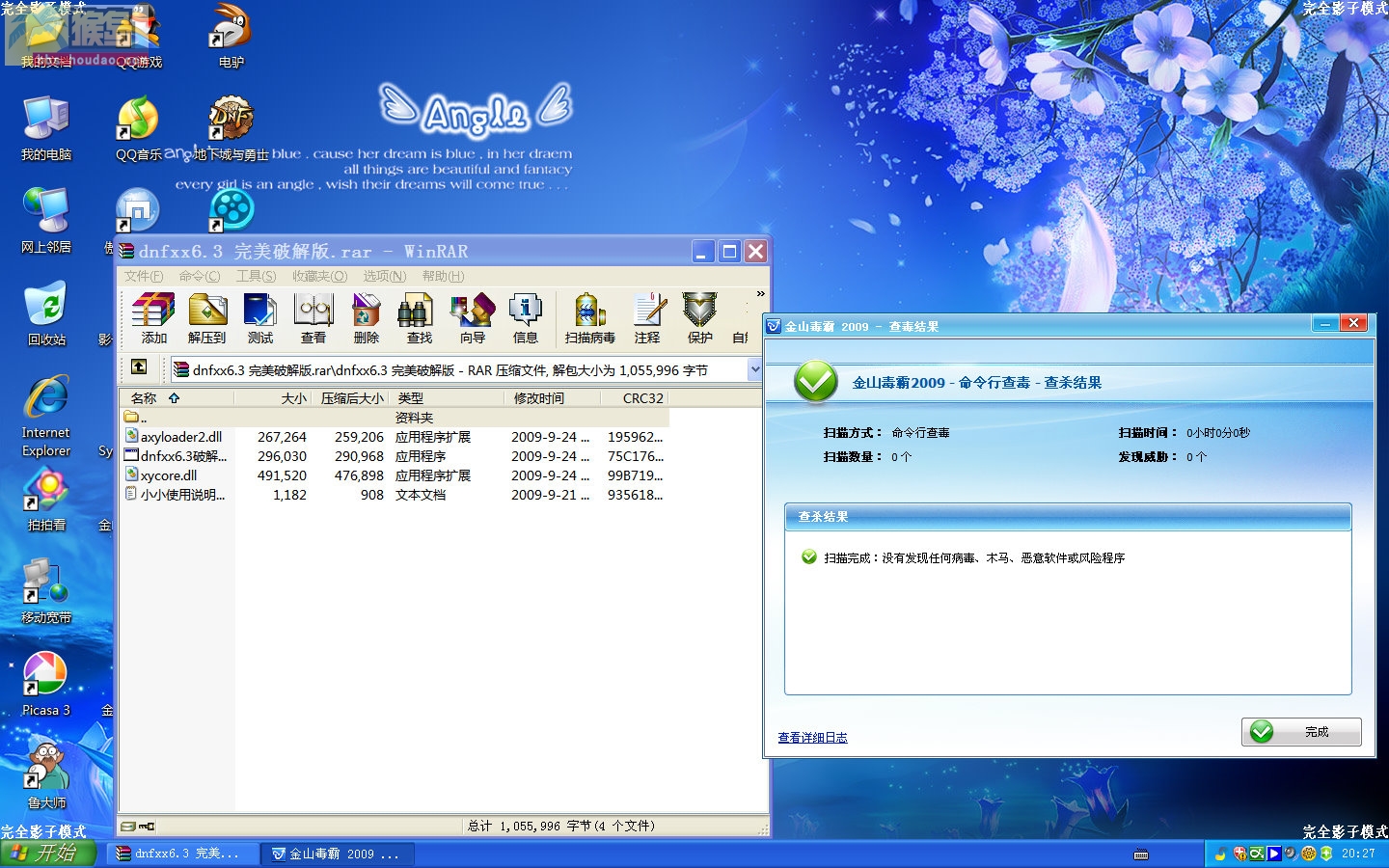This screenshot has height=868, width=1389.
Task: Click the red shield warning tray icon
Action: point(1239,854)
